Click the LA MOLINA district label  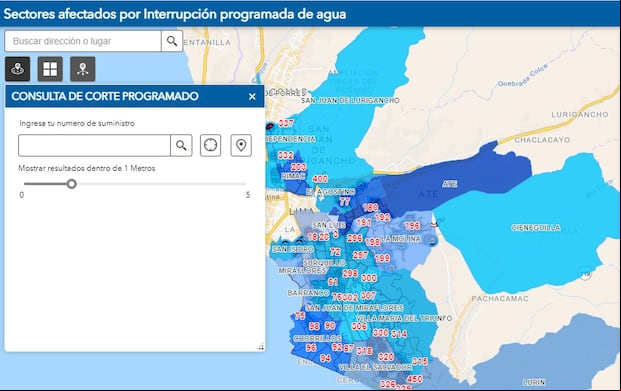pyautogui.click(x=401, y=238)
